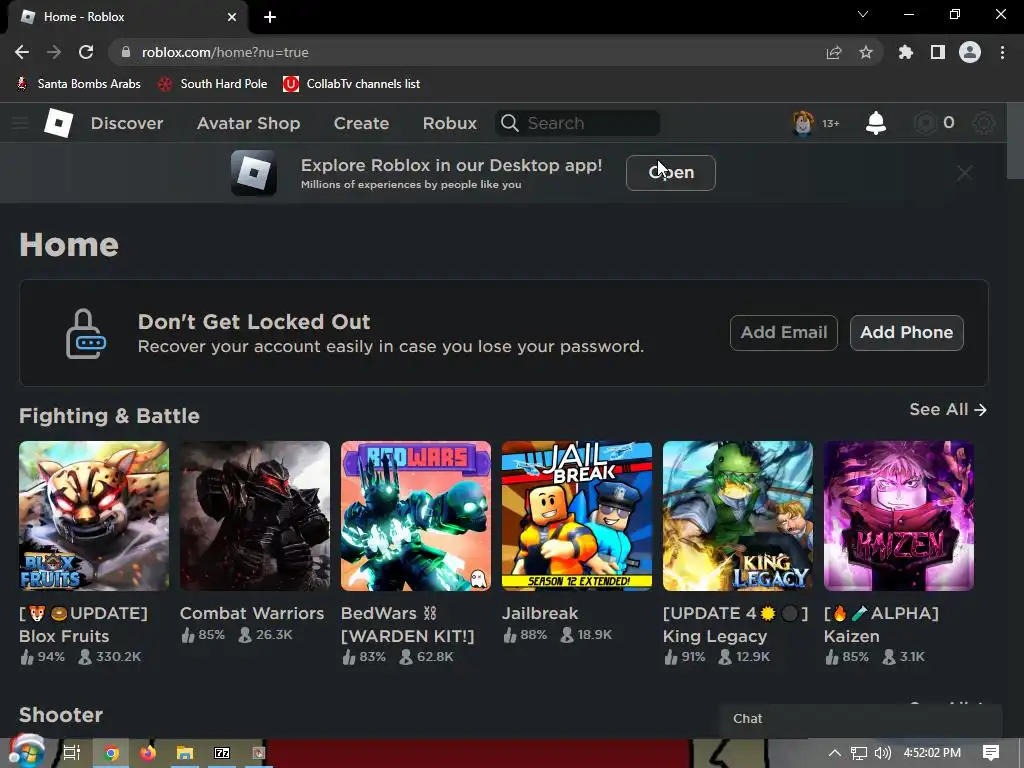Open Combat Warriors game thumbnail
Viewport: 1024px width, 768px height.
tap(255, 516)
